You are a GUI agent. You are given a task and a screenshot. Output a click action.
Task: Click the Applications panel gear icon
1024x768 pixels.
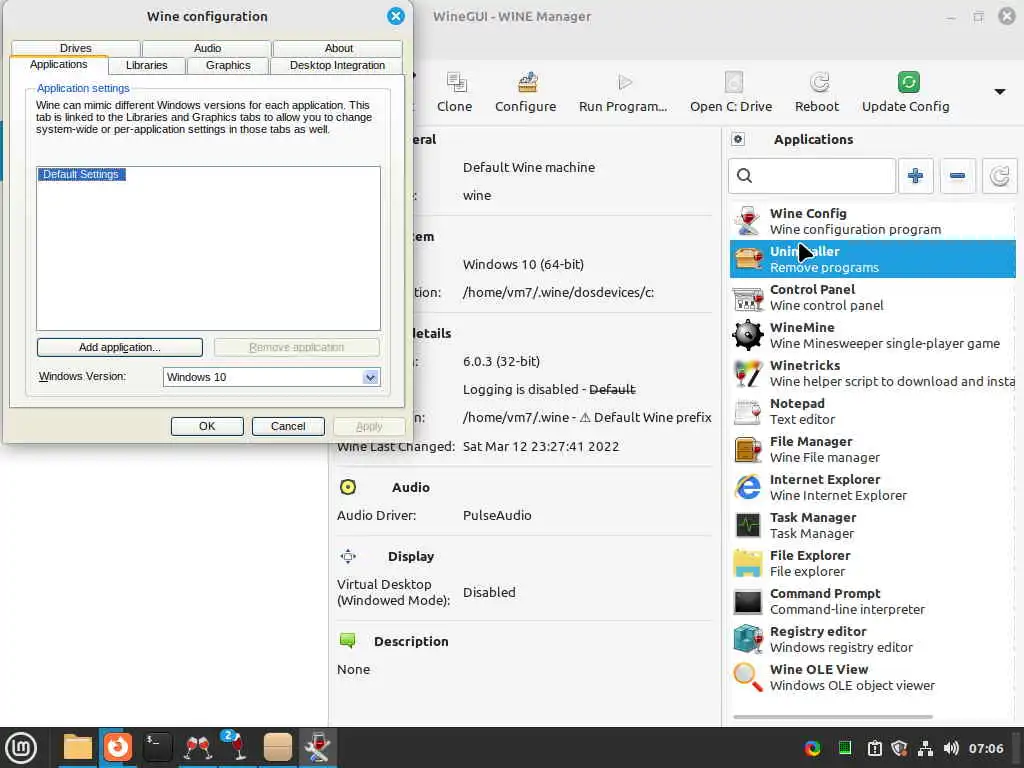pyautogui.click(x=737, y=139)
